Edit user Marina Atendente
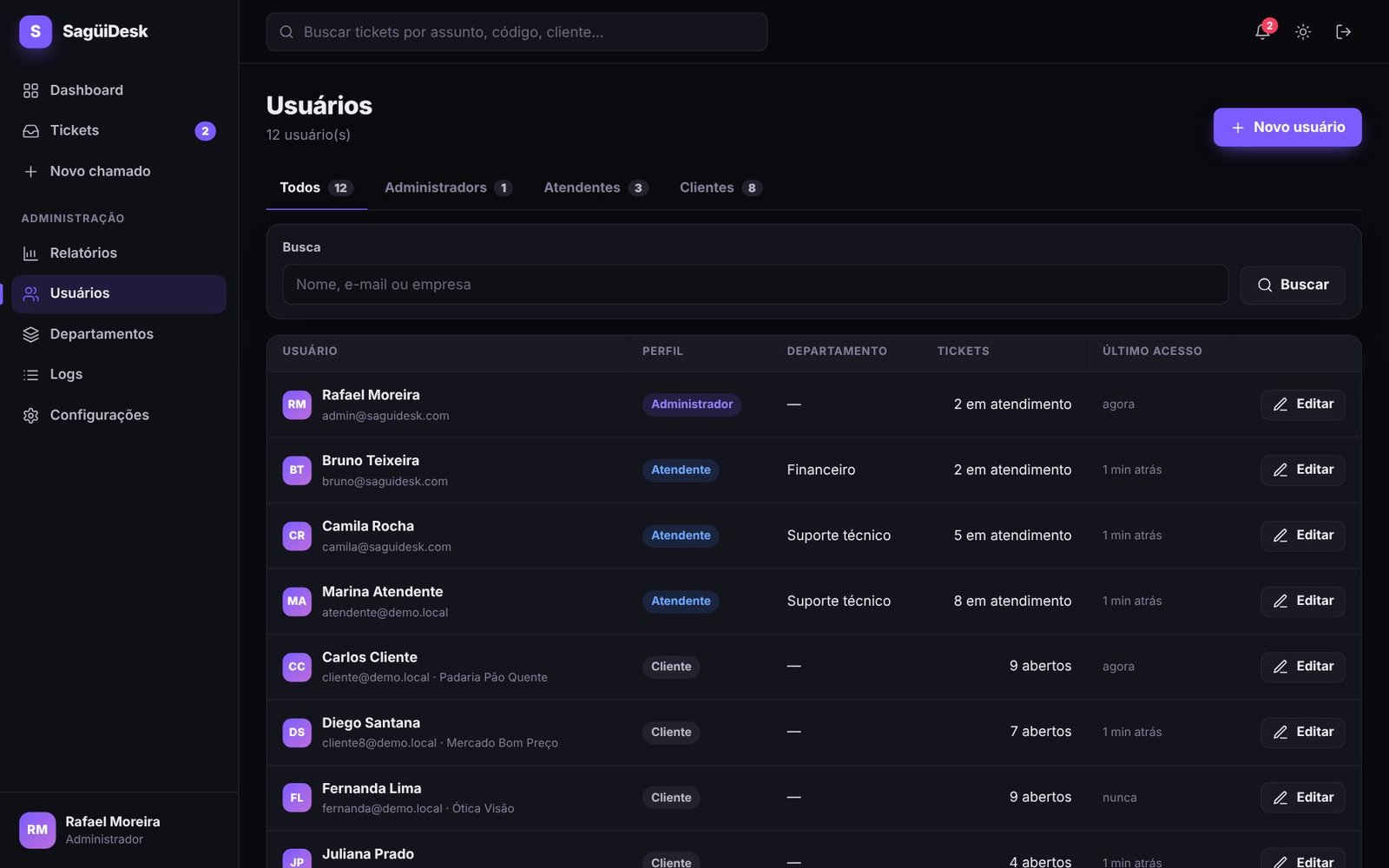The height and width of the screenshot is (868, 1389). pyautogui.click(x=1303, y=601)
